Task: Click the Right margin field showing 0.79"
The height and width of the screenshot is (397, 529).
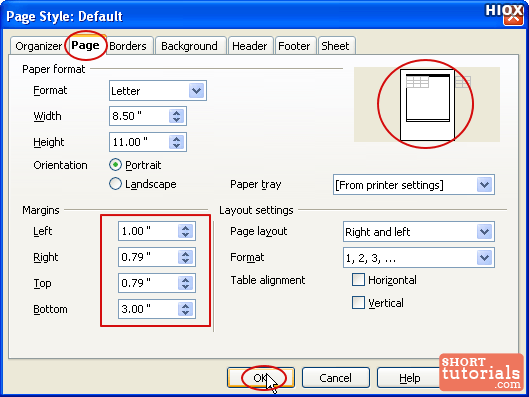Action: click(x=148, y=257)
